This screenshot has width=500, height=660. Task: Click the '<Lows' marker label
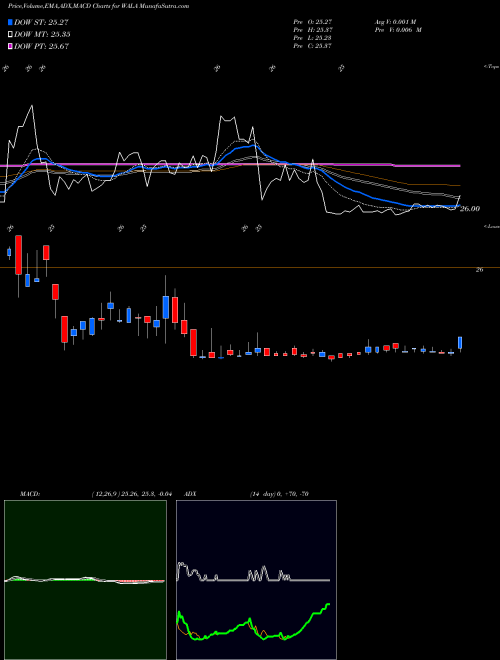[492, 226]
